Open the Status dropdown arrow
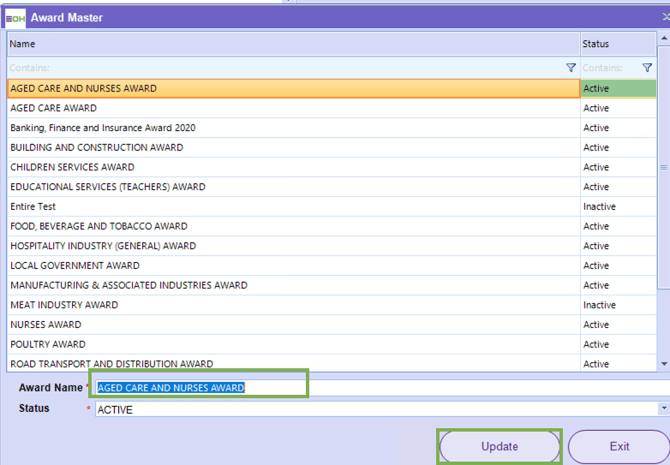670x465 pixels. coord(664,409)
